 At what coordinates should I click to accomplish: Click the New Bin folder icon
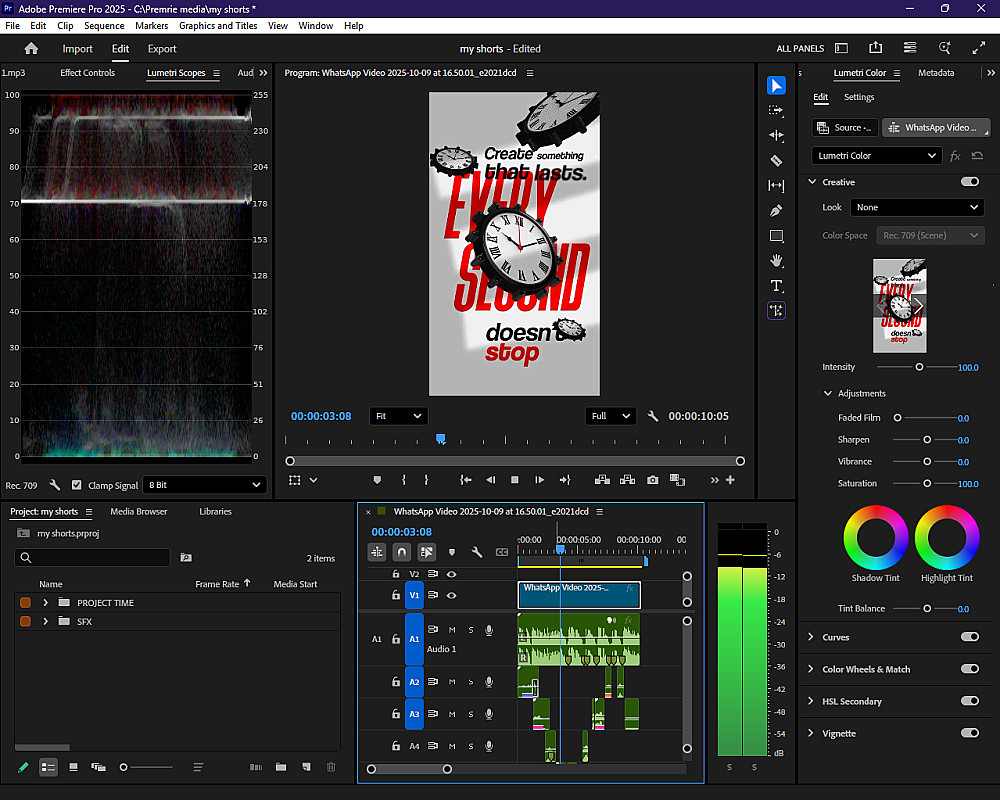coord(281,767)
